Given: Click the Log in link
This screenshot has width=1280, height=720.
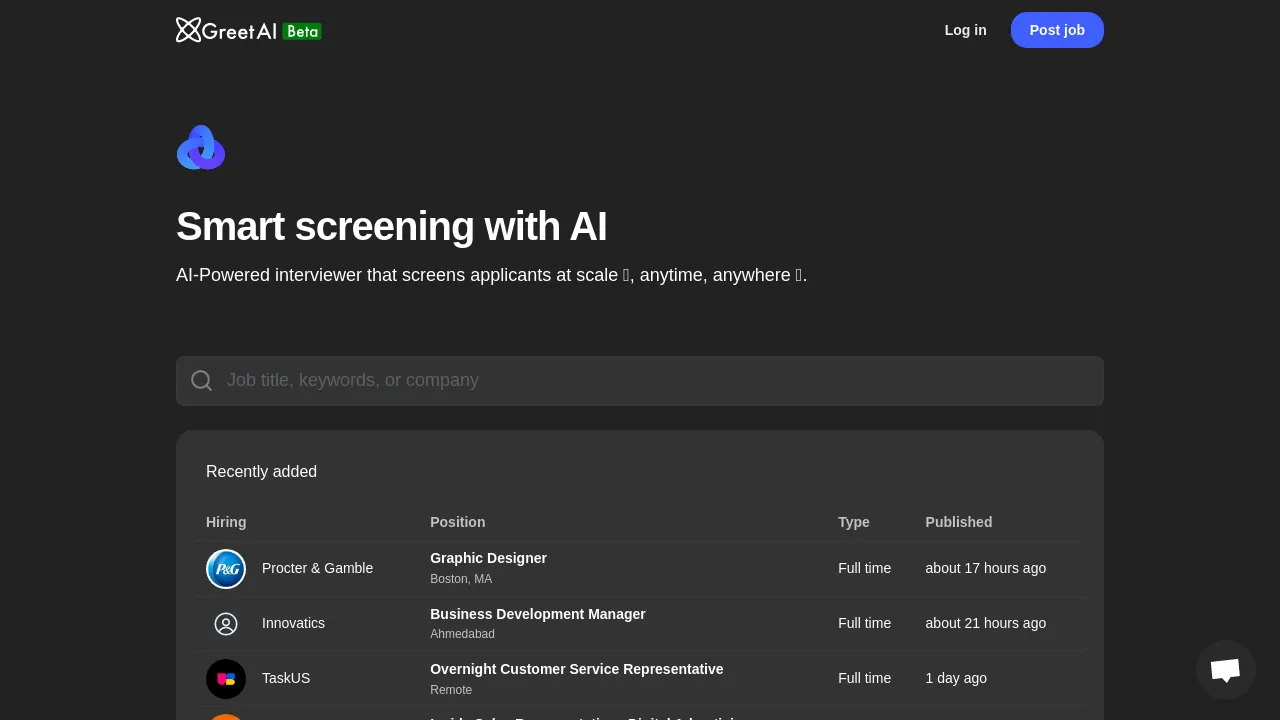Looking at the screenshot, I should click(966, 30).
